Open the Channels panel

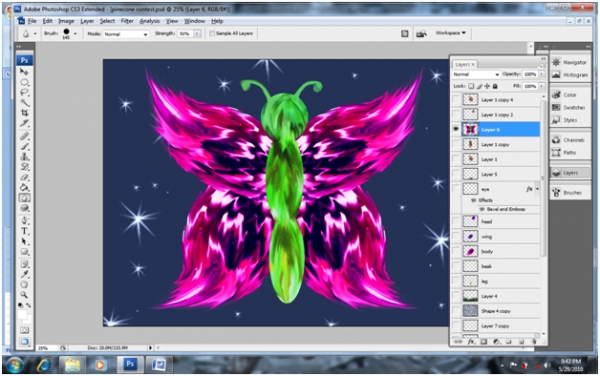coord(570,140)
